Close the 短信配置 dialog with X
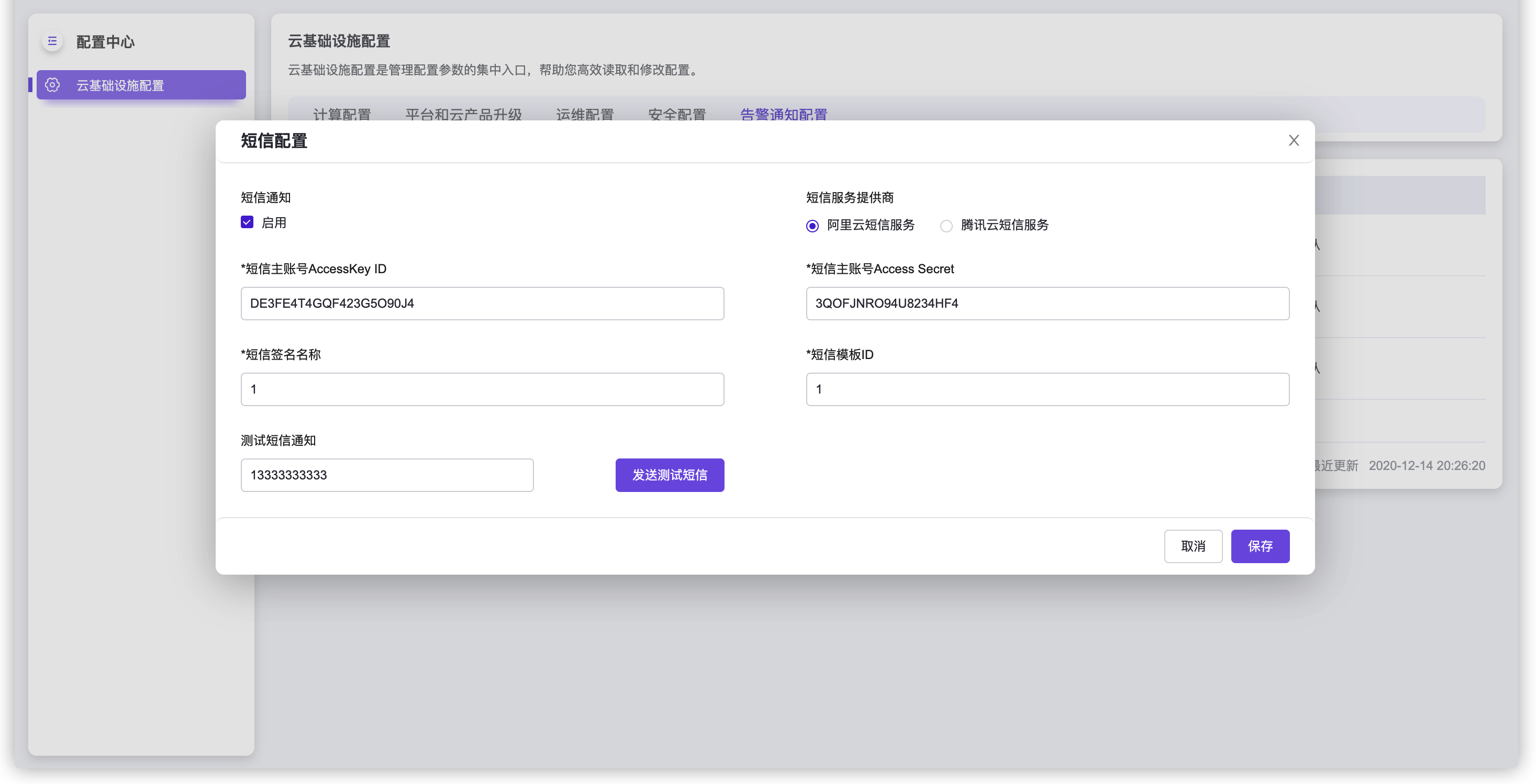 point(1294,140)
